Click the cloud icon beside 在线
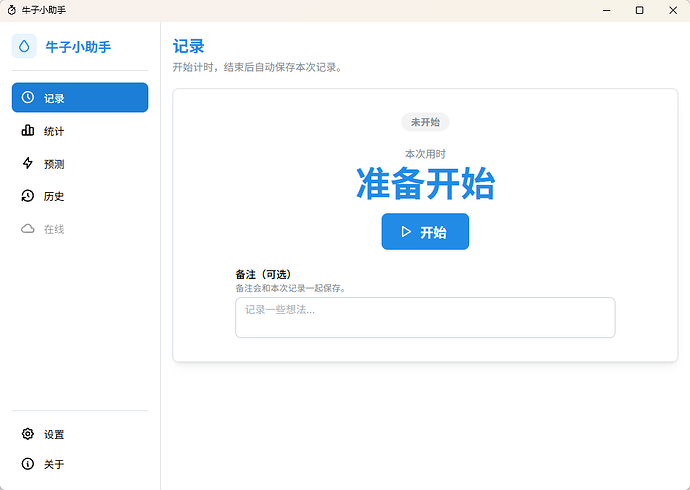Image resolution: width=690 pixels, height=490 pixels. [28, 229]
